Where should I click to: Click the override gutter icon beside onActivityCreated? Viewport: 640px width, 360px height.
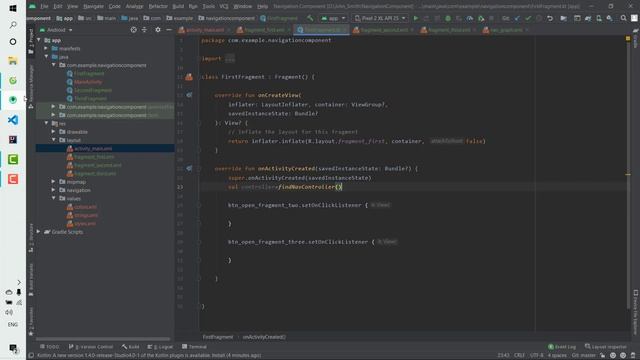click(189, 168)
